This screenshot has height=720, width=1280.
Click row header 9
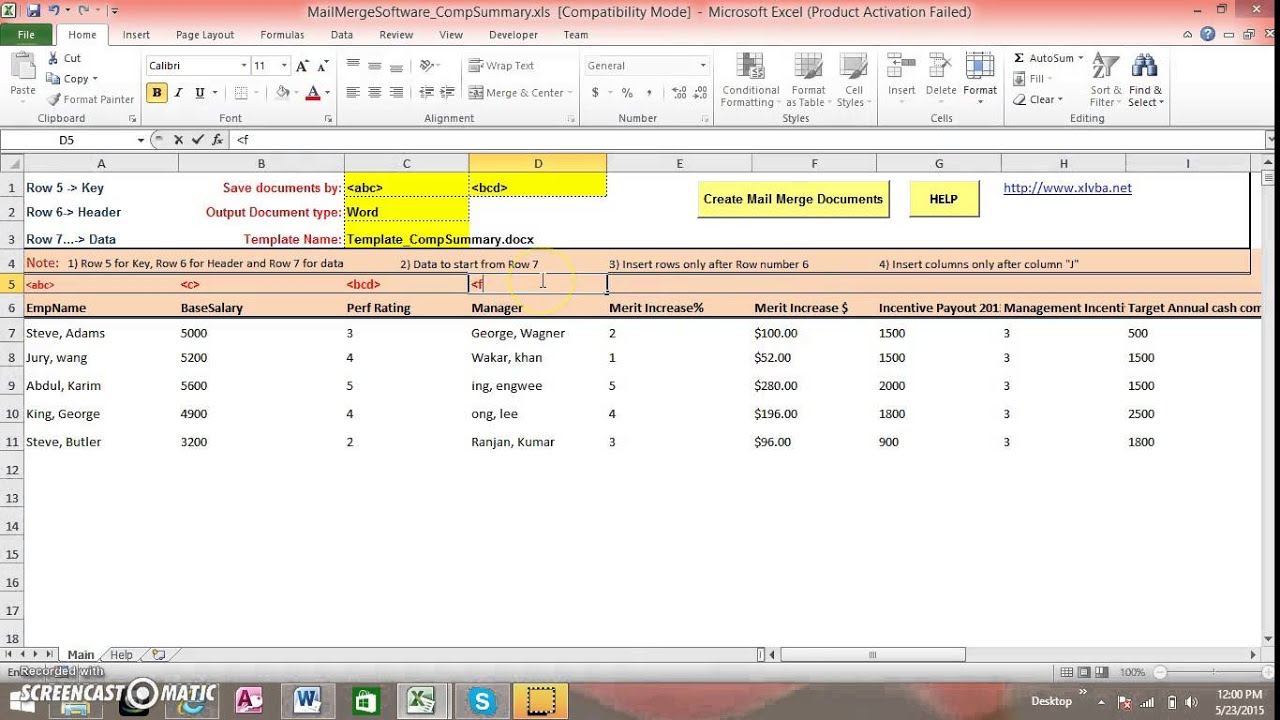coord(11,386)
